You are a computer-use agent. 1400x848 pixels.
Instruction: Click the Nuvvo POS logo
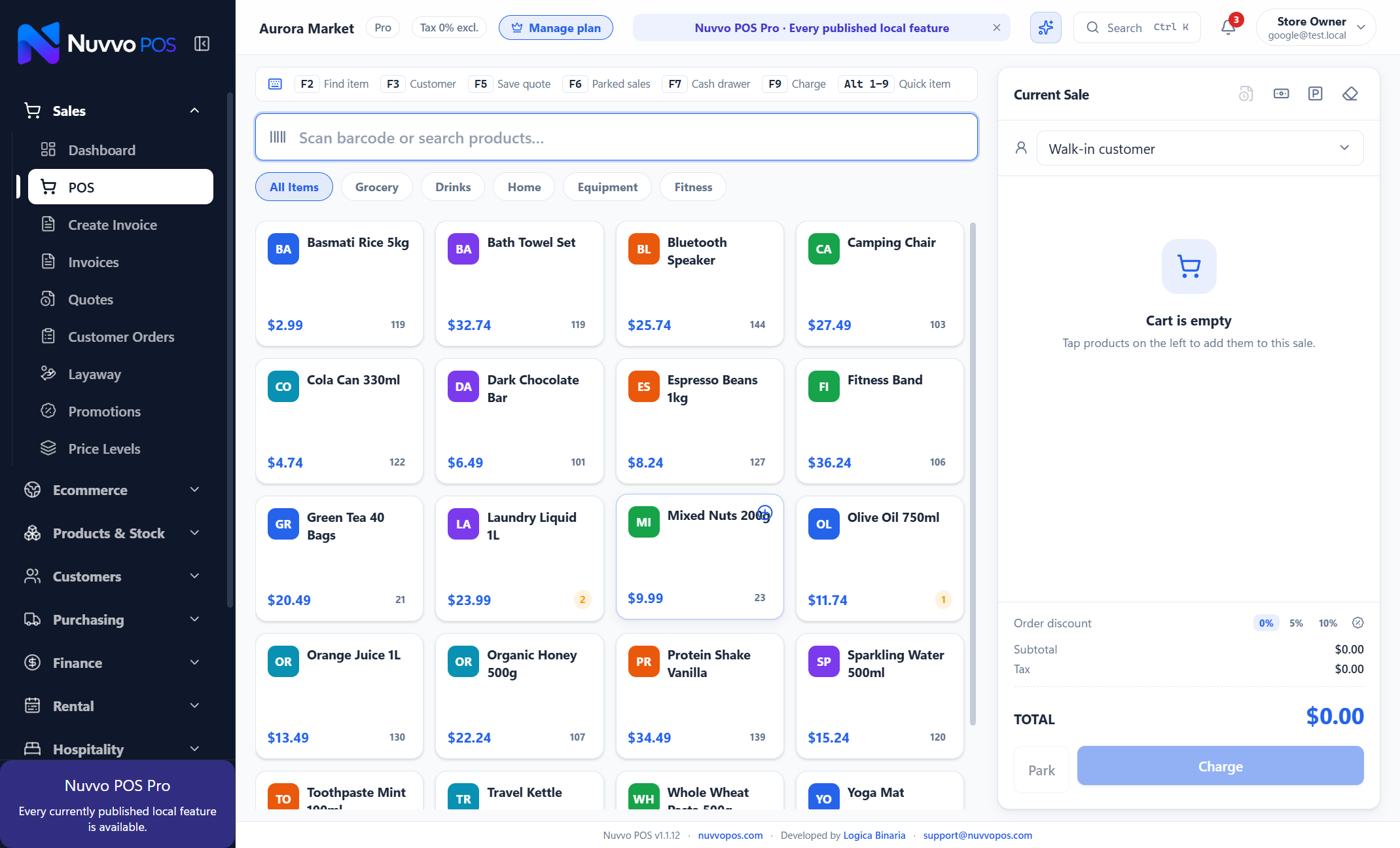97,43
